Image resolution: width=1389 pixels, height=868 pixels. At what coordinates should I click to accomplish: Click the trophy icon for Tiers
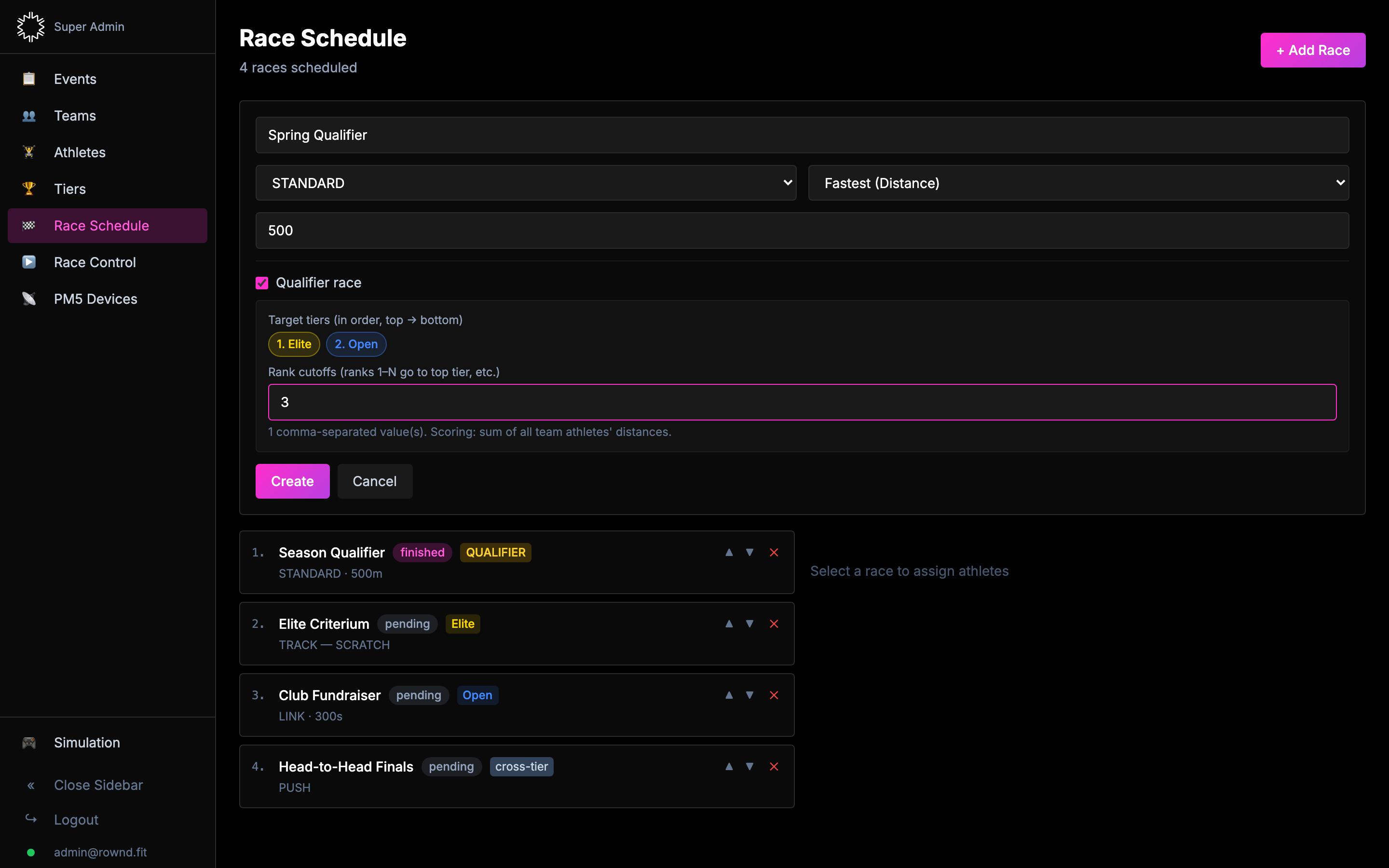pyautogui.click(x=29, y=188)
